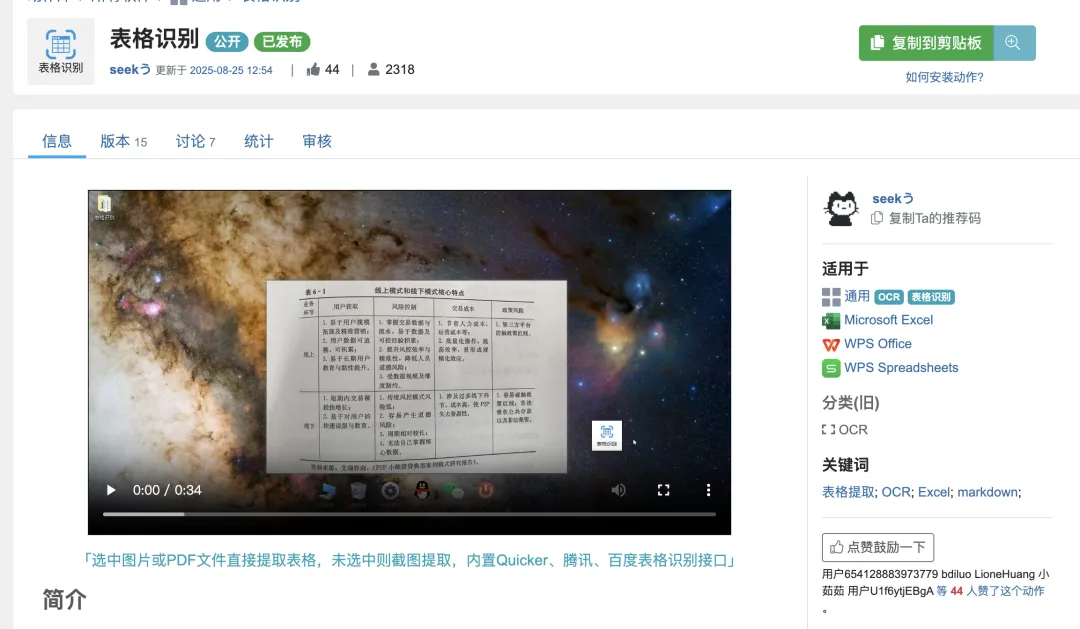Open the 统计 tab

259,141
